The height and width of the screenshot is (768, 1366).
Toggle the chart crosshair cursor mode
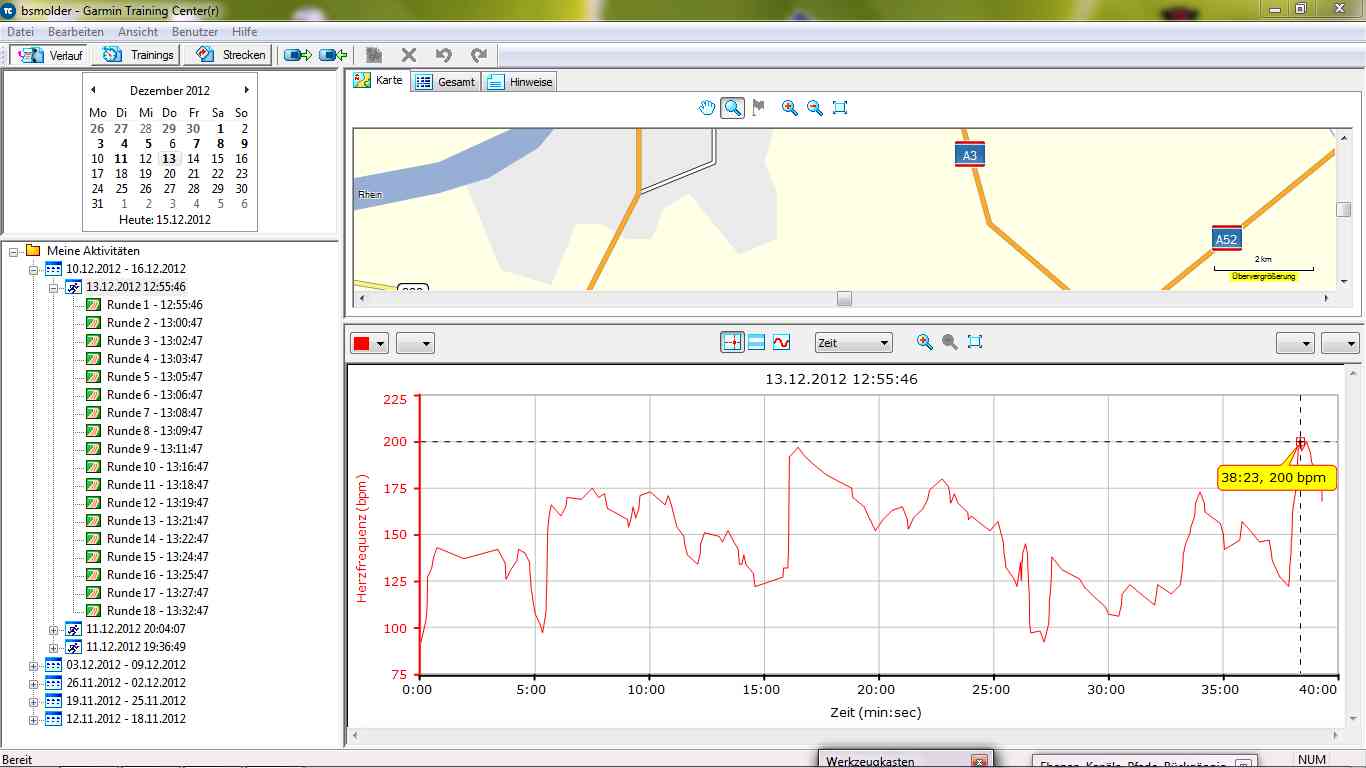(x=732, y=342)
